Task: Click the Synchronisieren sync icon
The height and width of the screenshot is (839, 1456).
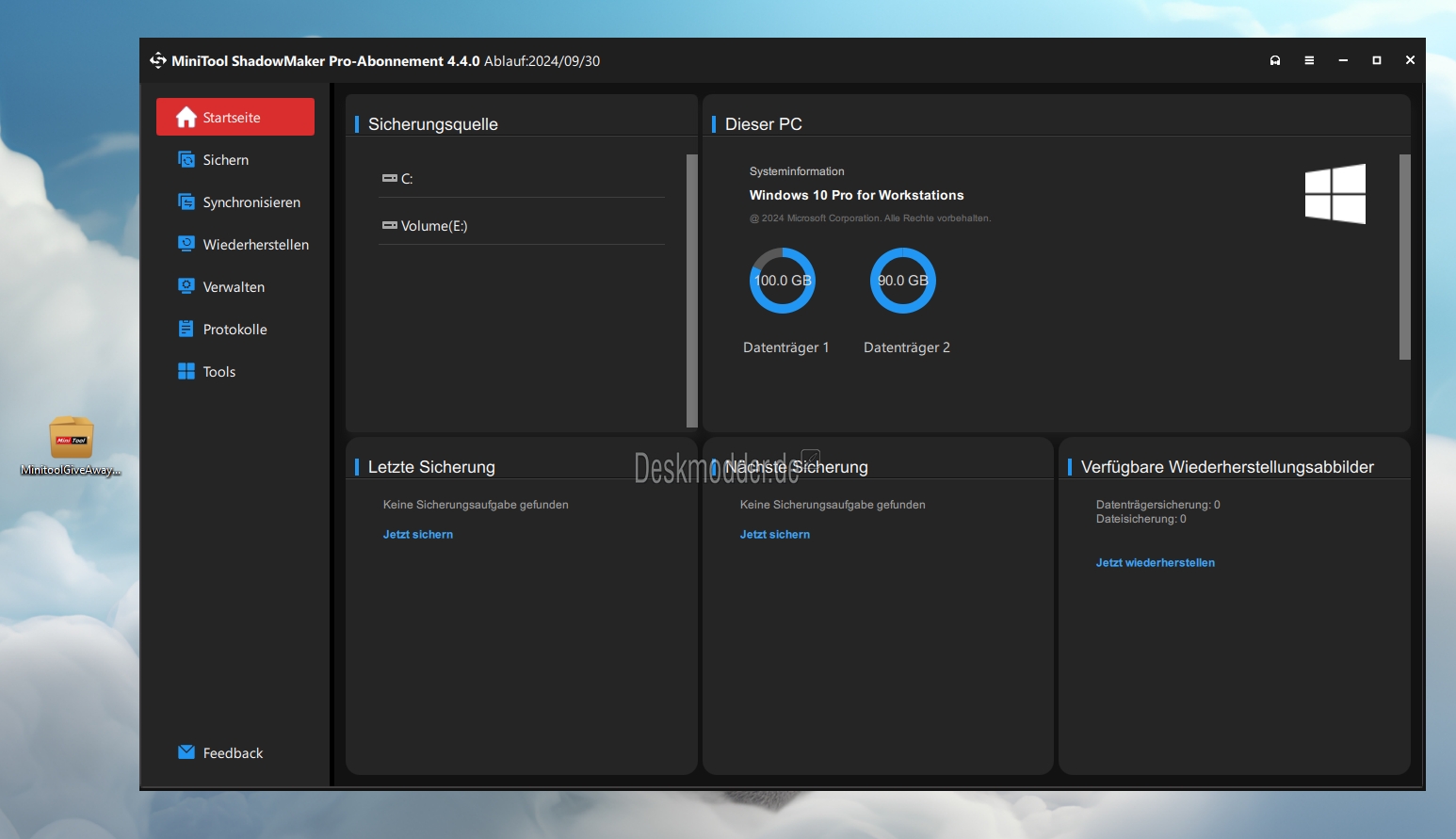Action: click(x=186, y=202)
